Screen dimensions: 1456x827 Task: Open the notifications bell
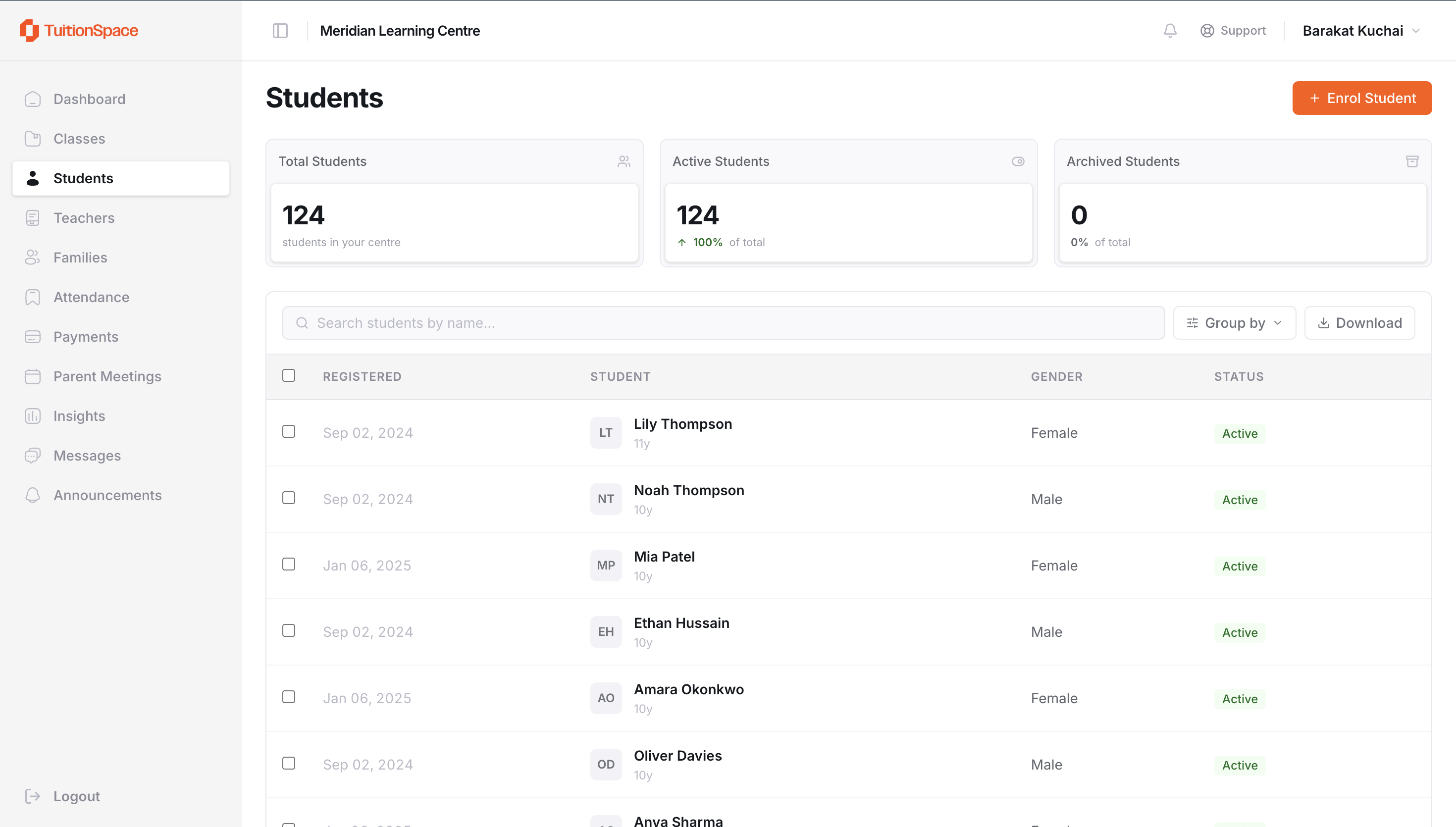(1170, 31)
